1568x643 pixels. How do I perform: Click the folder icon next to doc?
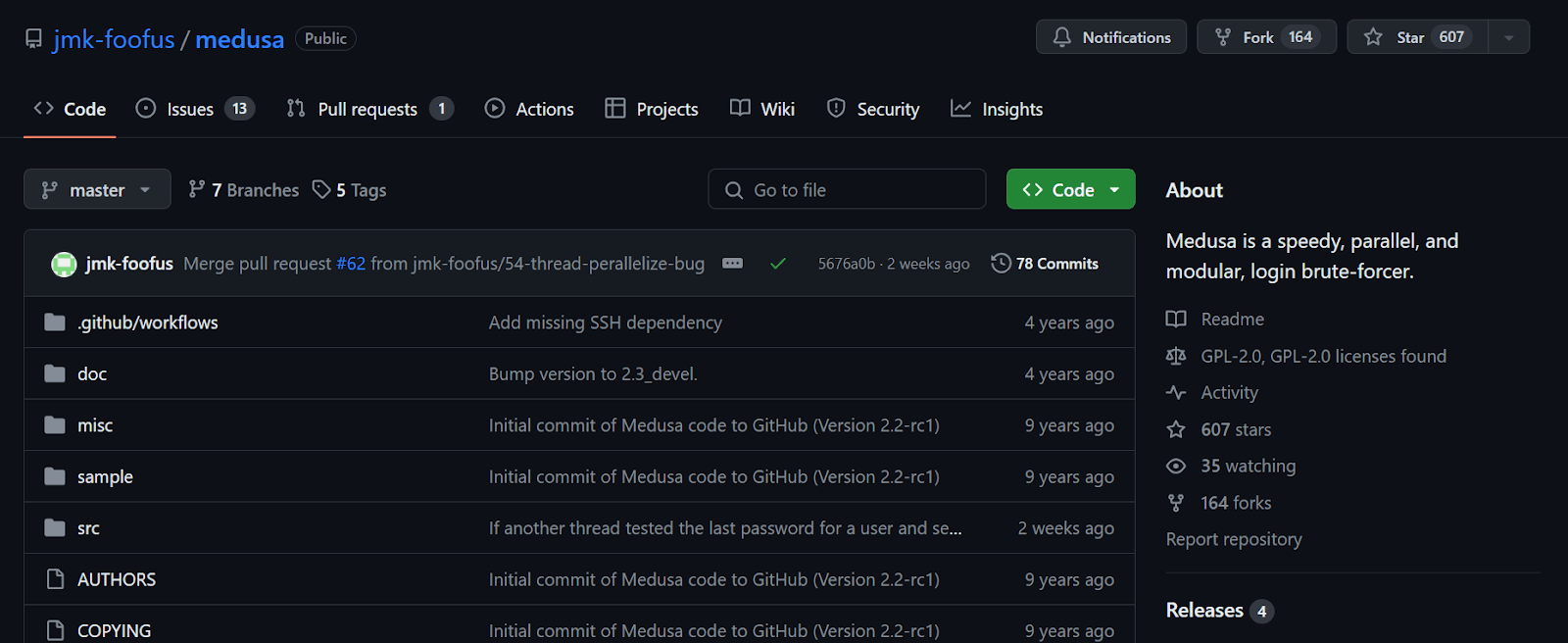coord(55,373)
